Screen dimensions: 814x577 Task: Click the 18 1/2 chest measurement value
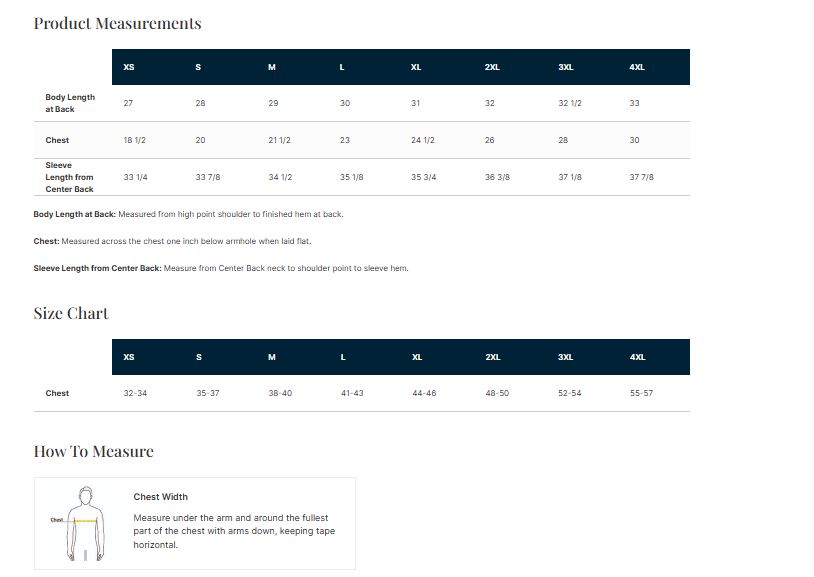click(x=135, y=140)
